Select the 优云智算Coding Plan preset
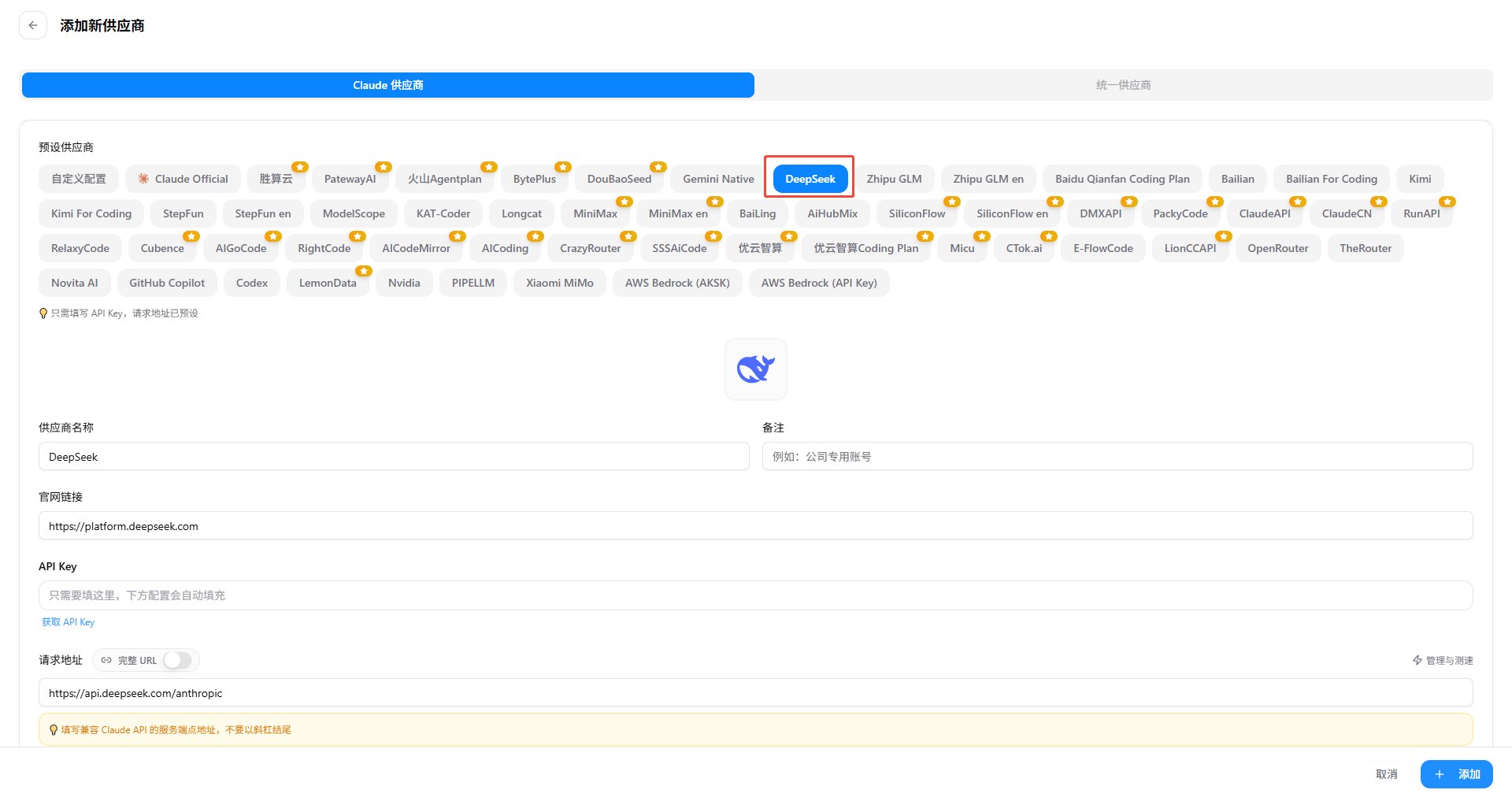This screenshot has width=1512, height=801. tap(866, 248)
